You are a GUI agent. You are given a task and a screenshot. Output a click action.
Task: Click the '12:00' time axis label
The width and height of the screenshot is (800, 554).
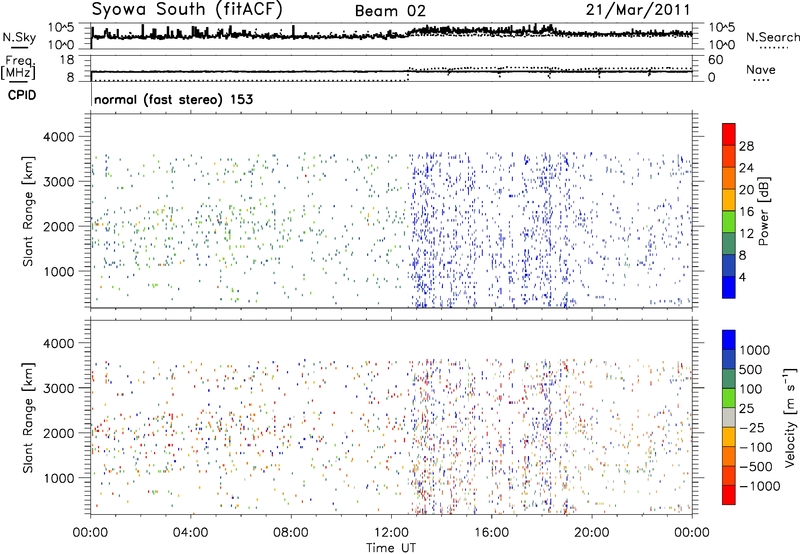391,533
